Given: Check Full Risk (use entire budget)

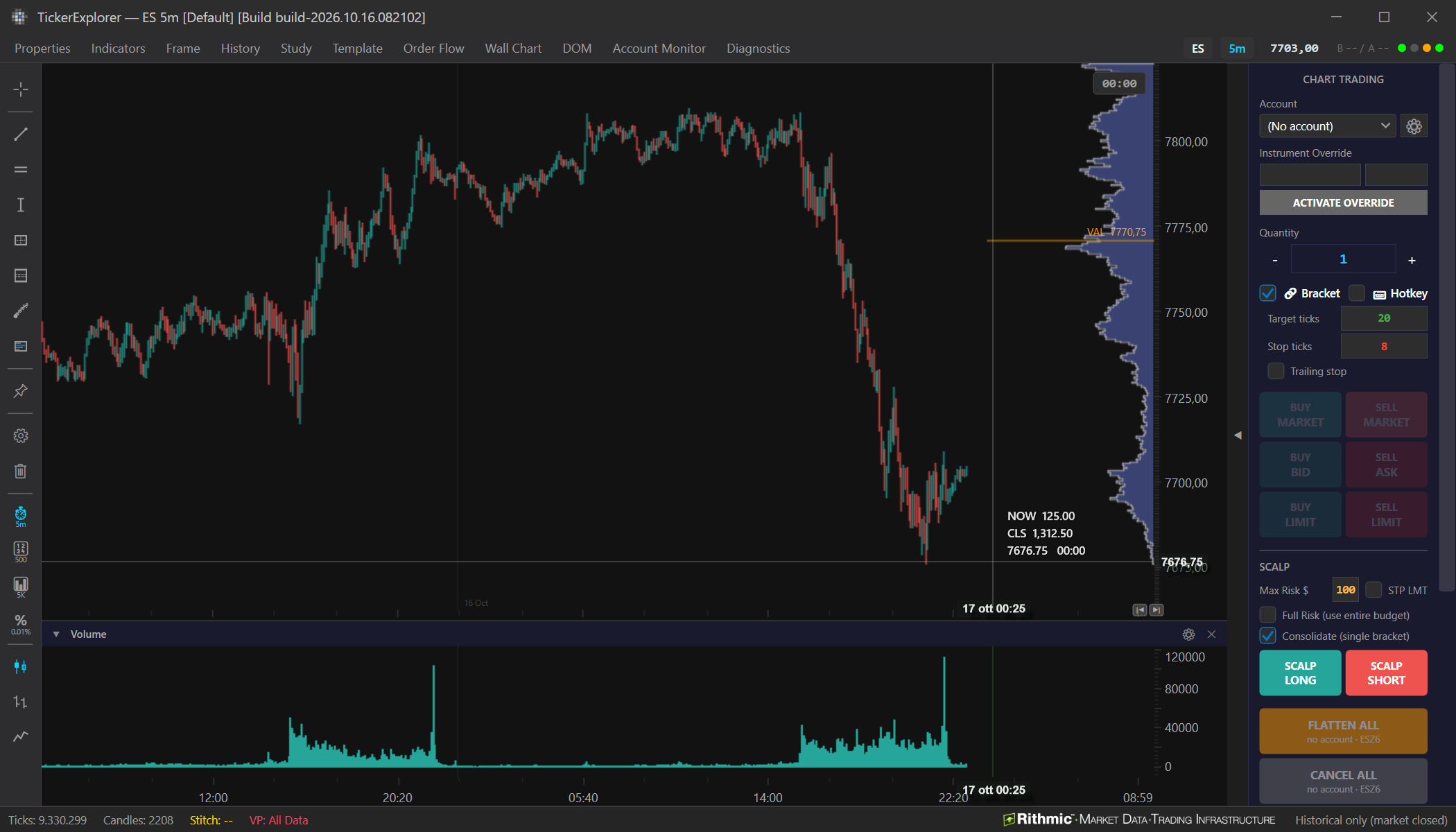Looking at the screenshot, I should 1267,615.
